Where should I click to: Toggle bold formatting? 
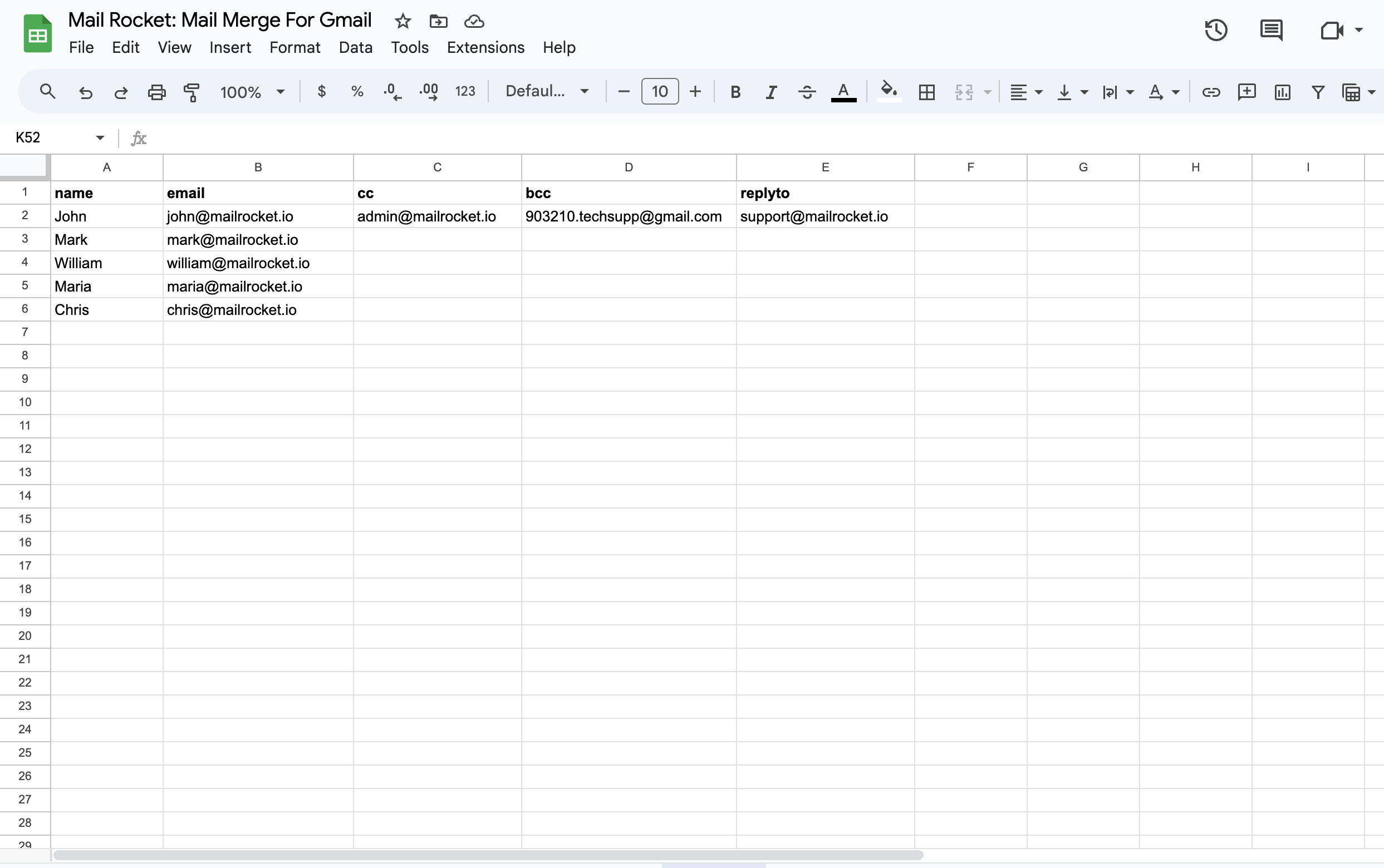734,92
